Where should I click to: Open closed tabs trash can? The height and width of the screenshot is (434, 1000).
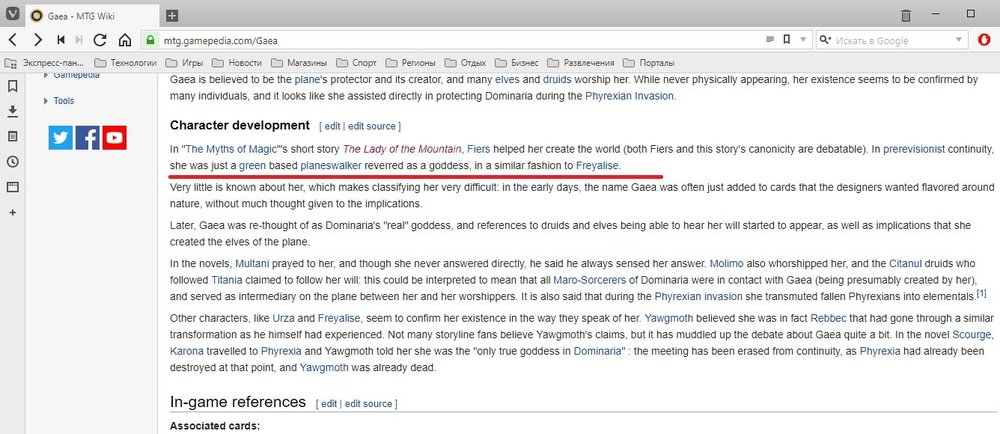click(x=905, y=15)
